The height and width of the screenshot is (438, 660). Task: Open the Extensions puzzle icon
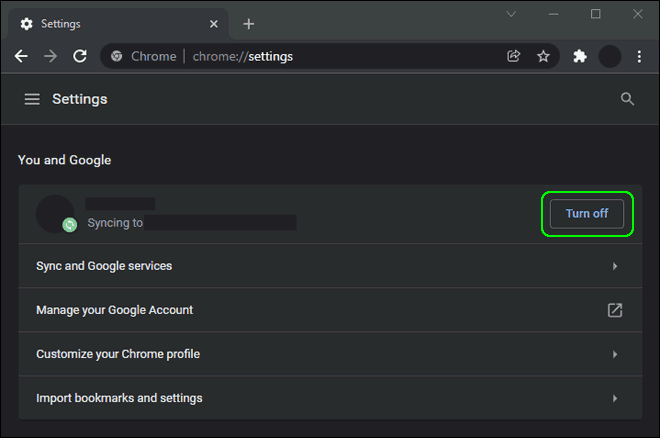pos(580,56)
